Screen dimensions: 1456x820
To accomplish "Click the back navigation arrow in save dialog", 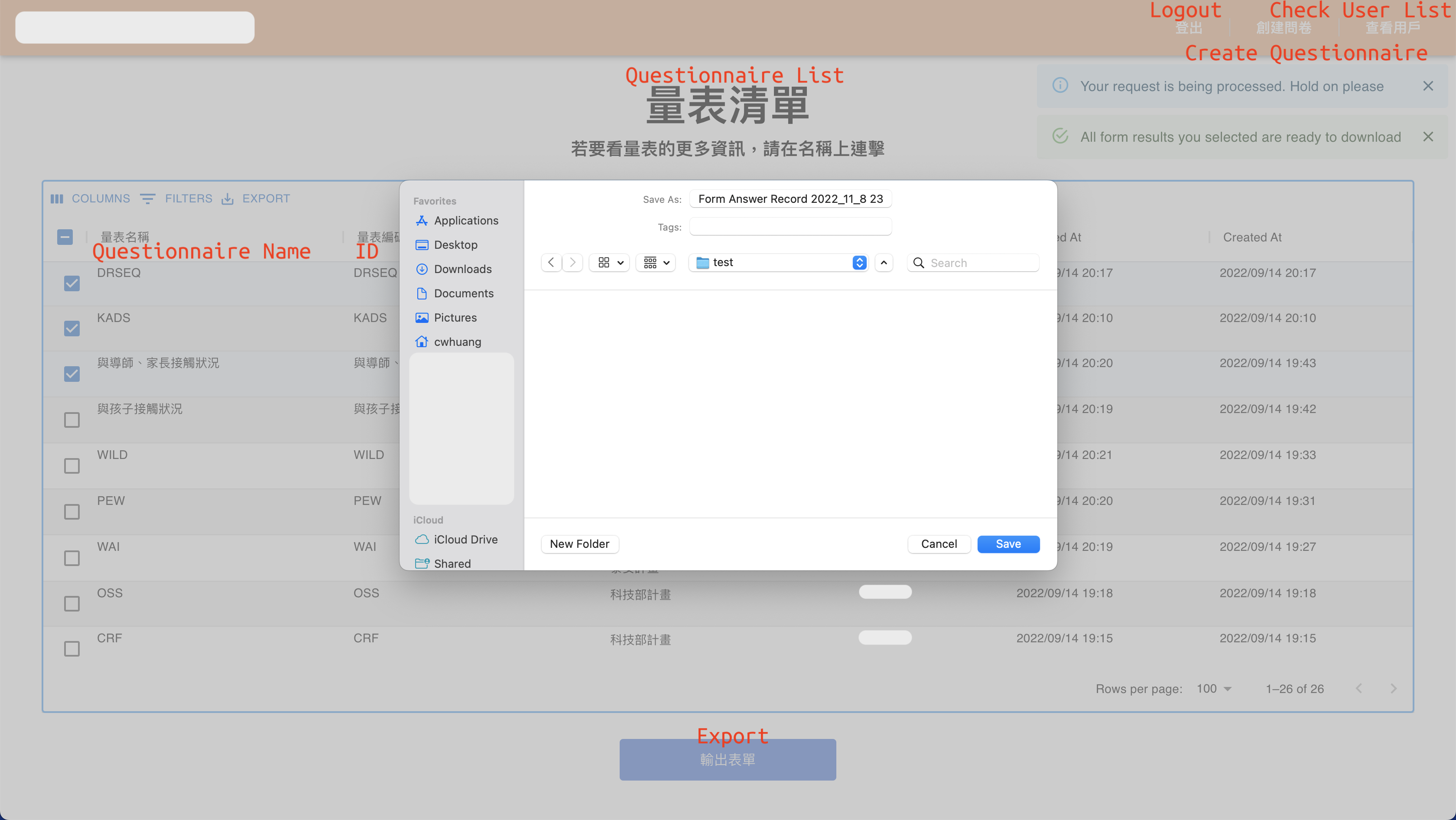I will [x=551, y=262].
